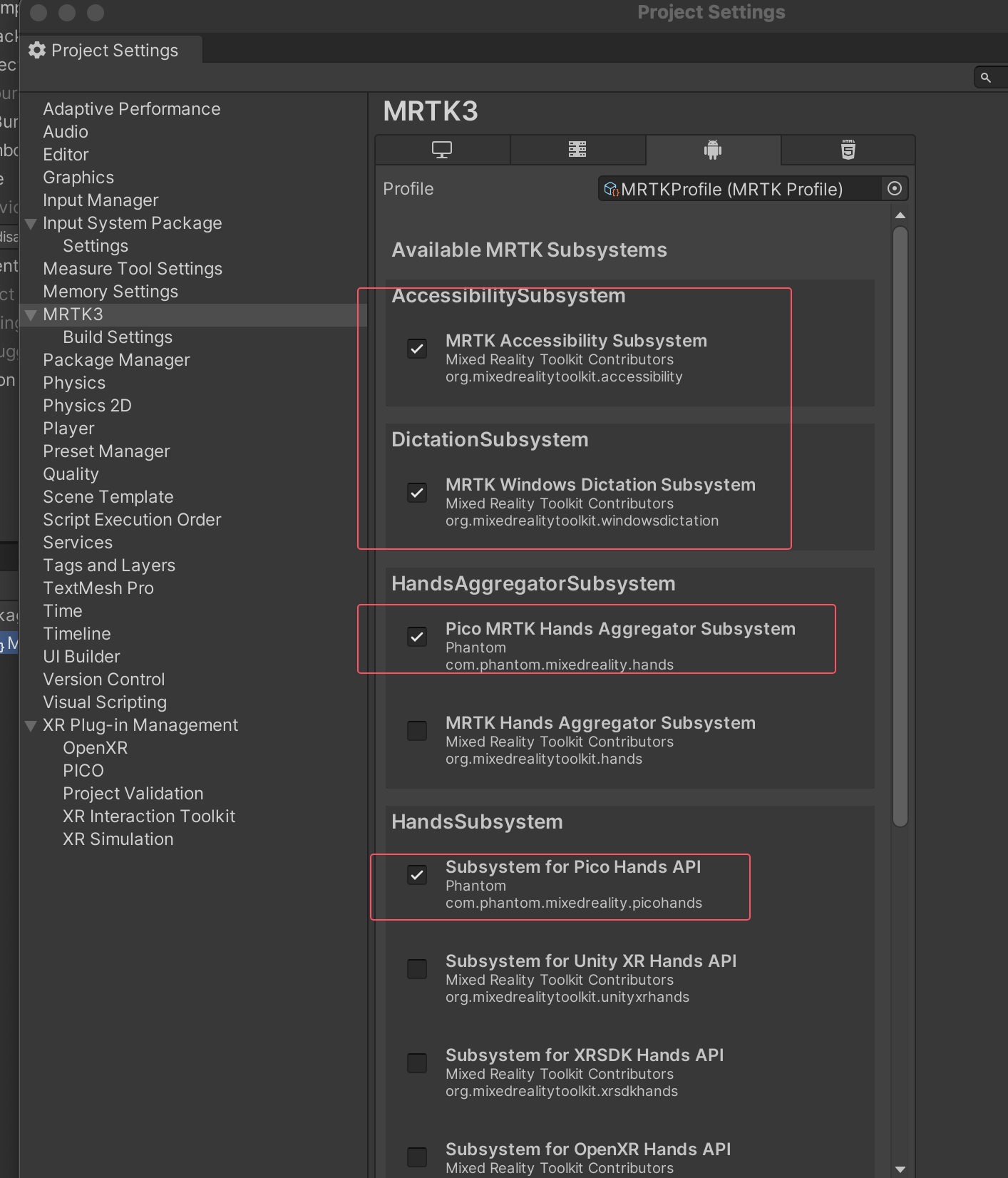
Task: Select the dedicated server platform tab
Action: (x=577, y=150)
